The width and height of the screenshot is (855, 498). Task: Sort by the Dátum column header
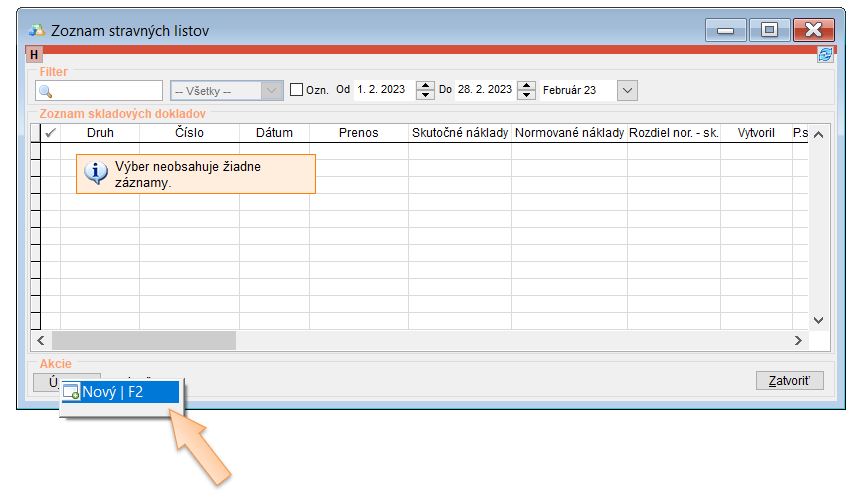point(274,133)
